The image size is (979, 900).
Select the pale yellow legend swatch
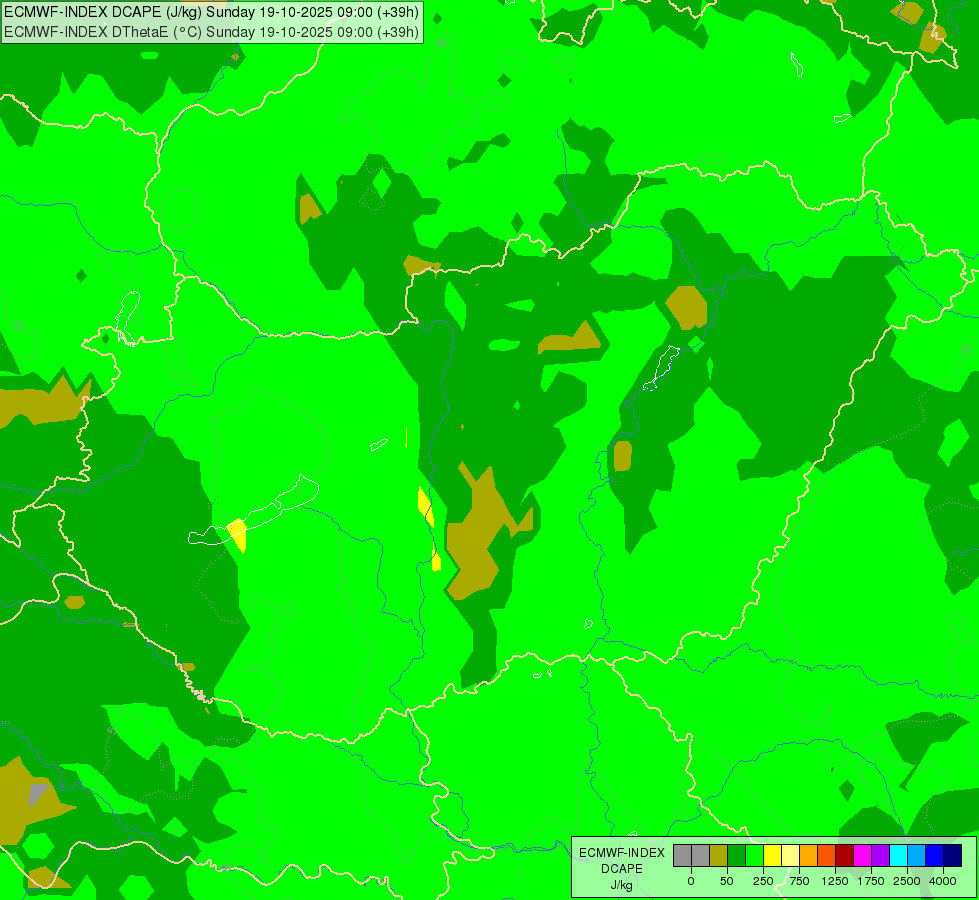[791, 856]
